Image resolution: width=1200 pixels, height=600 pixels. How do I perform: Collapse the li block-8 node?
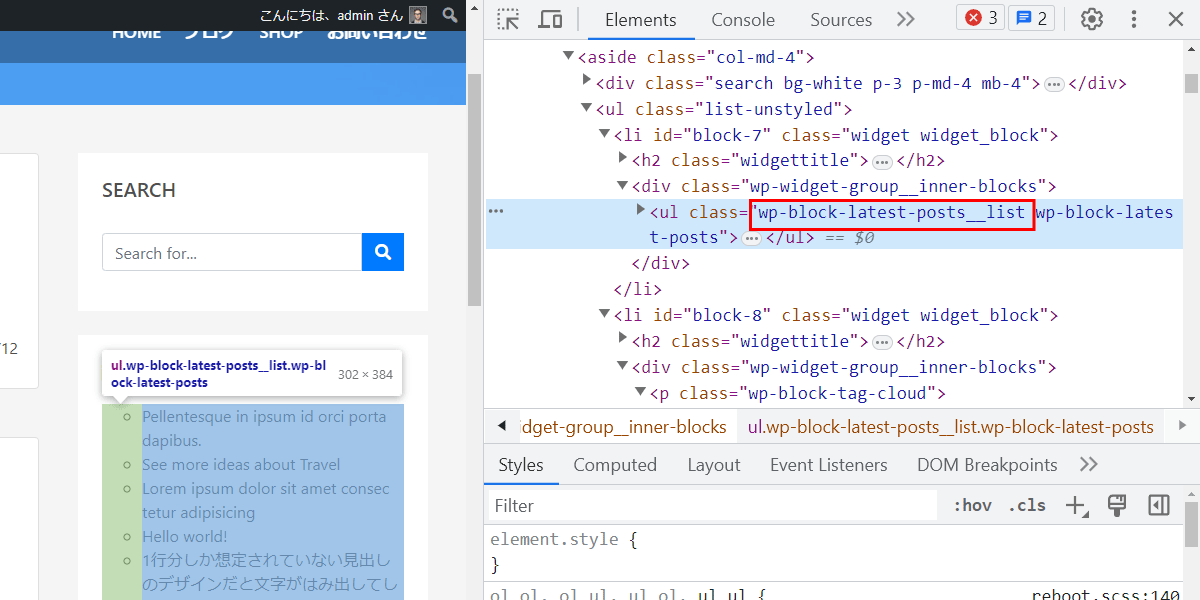pos(604,315)
